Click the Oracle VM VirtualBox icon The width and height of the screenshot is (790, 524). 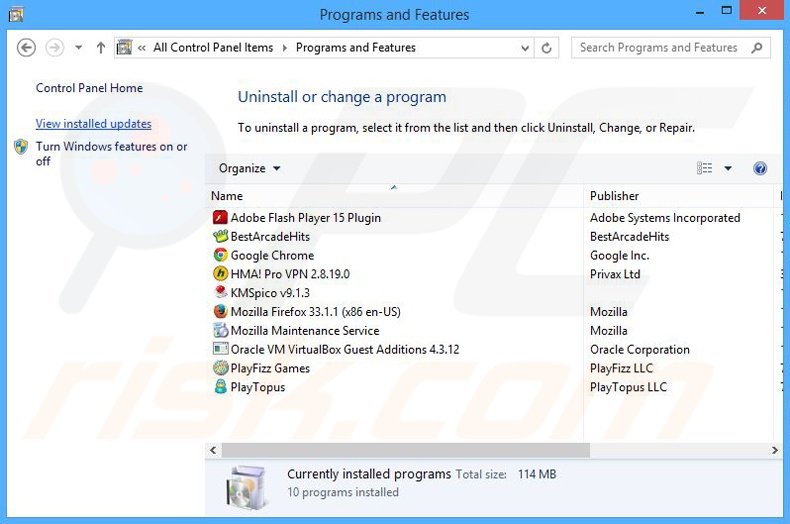pos(220,349)
